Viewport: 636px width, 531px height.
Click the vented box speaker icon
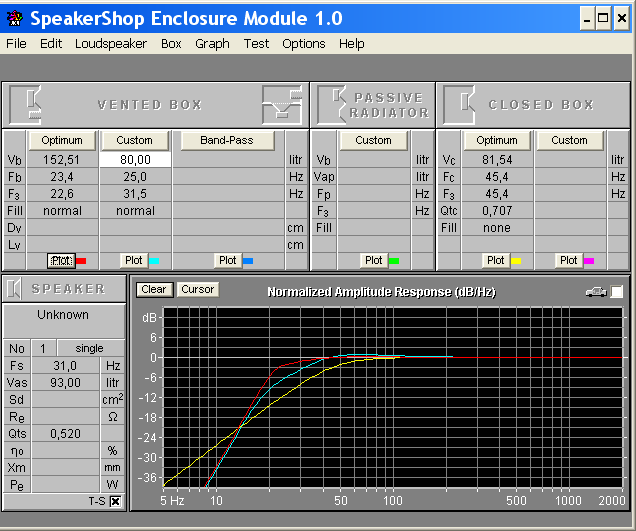[25, 105]
